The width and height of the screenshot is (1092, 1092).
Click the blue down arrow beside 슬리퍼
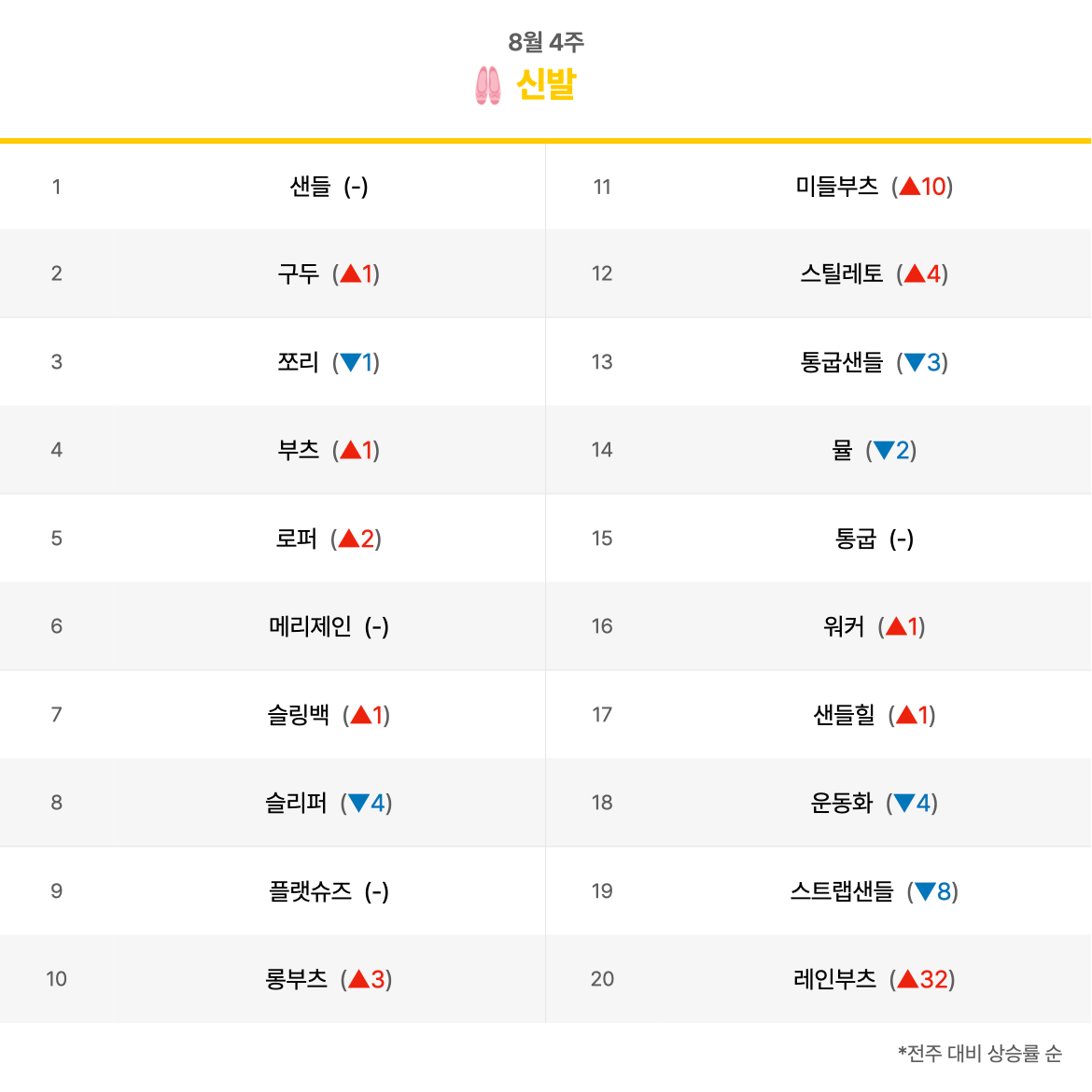pos(358,803)
